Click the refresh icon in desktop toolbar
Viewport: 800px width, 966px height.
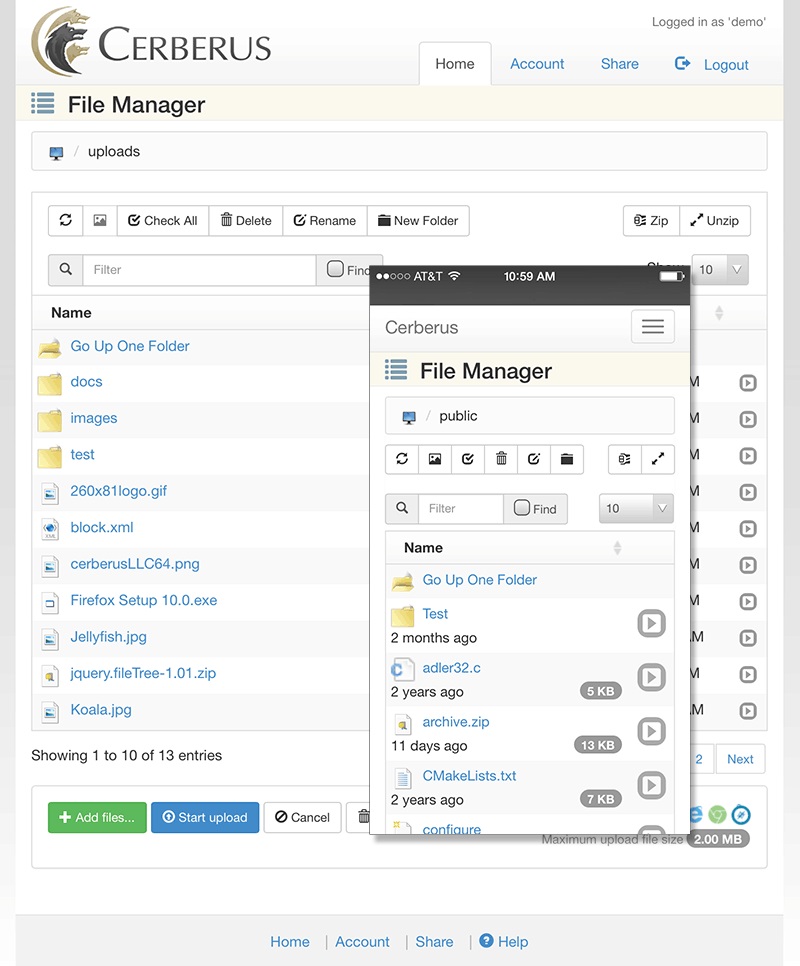pos(66,221)
